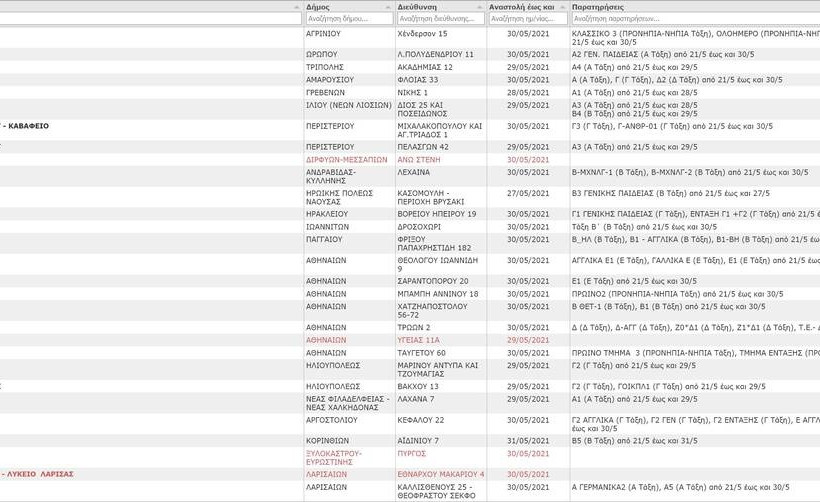Click the date search field under Αναστολή
This screenshot has height=502, width=820.
(527, 18)
